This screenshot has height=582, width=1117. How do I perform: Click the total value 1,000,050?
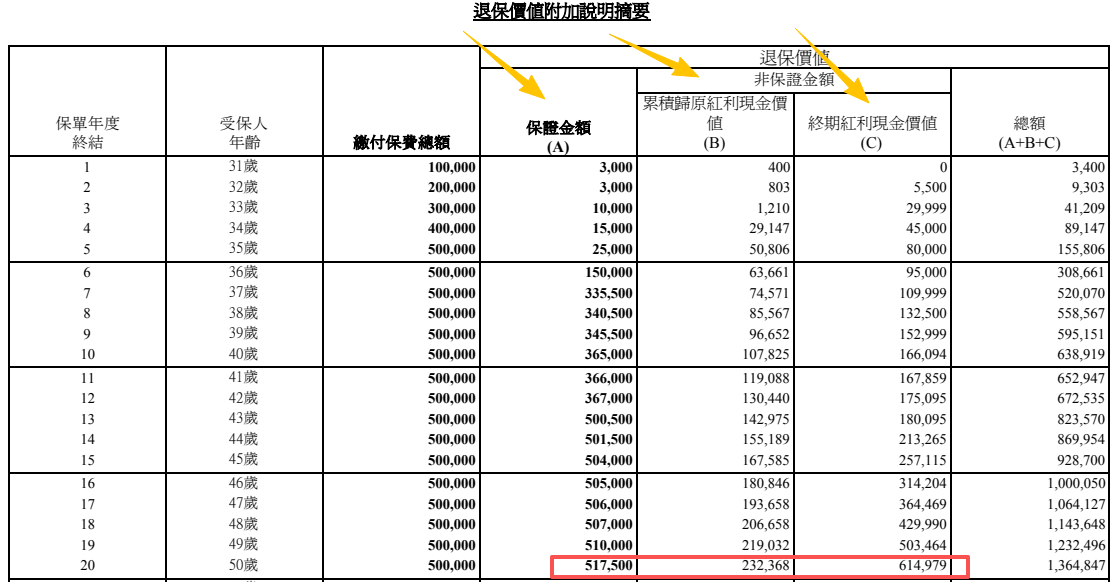(x=1076, y=483)
